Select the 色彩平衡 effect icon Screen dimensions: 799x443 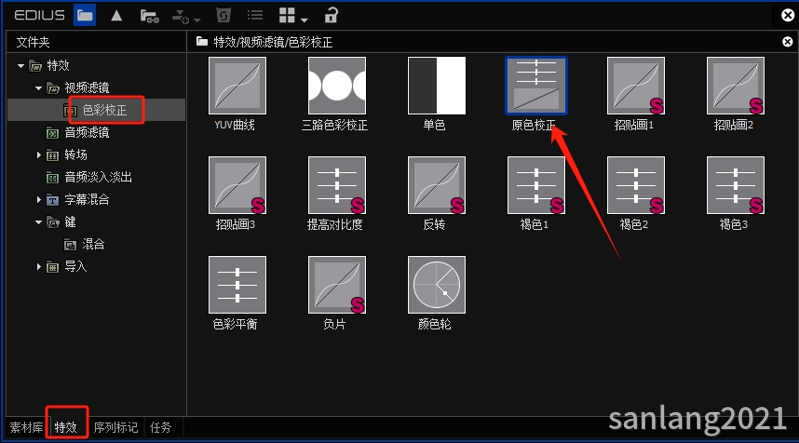(237, 285)
